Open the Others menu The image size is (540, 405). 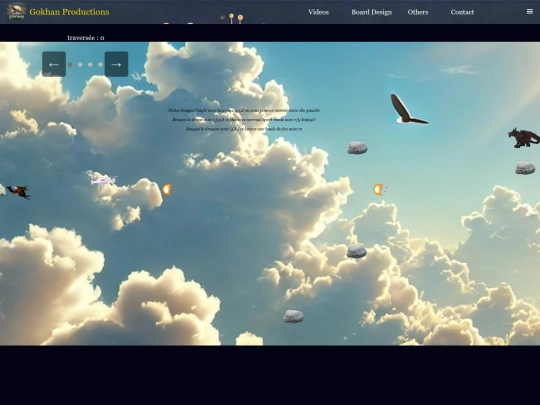[418, 12]
